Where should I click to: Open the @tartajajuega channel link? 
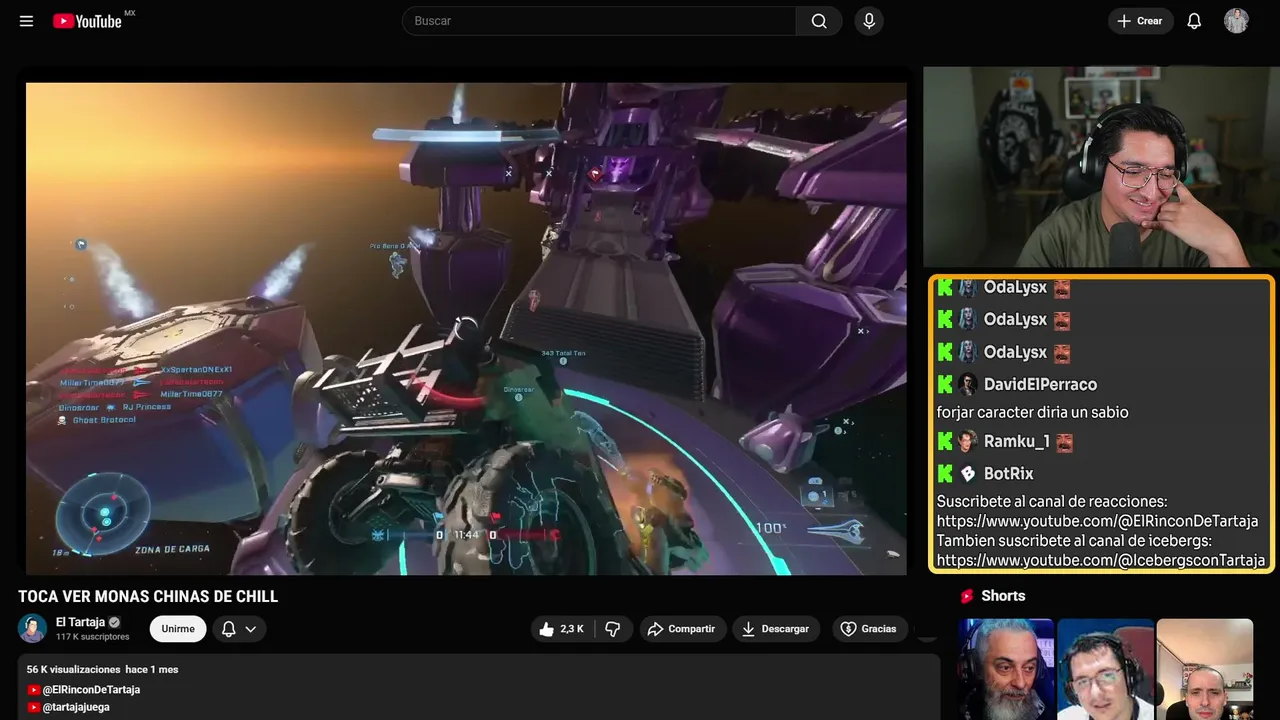pos(76,707)
